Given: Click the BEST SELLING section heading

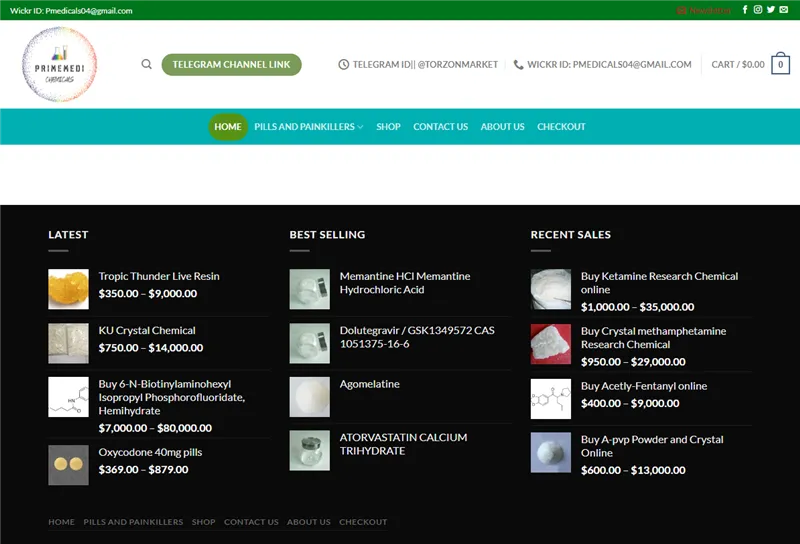Looking at the screenshot, I should point(327,235).
